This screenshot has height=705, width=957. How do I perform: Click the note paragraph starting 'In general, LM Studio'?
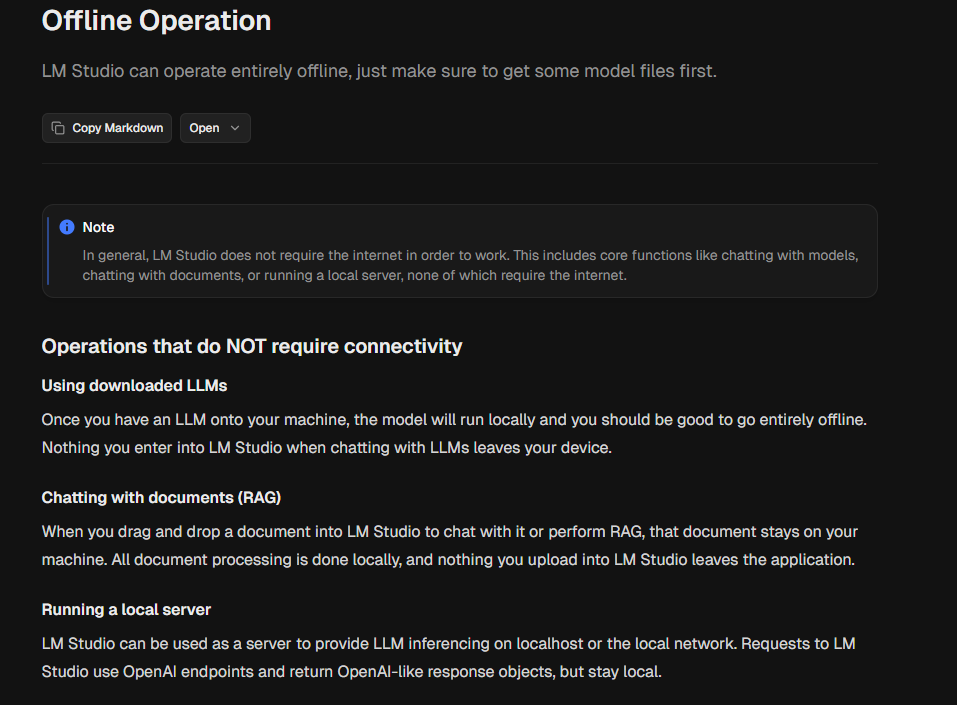coord(471,265)
